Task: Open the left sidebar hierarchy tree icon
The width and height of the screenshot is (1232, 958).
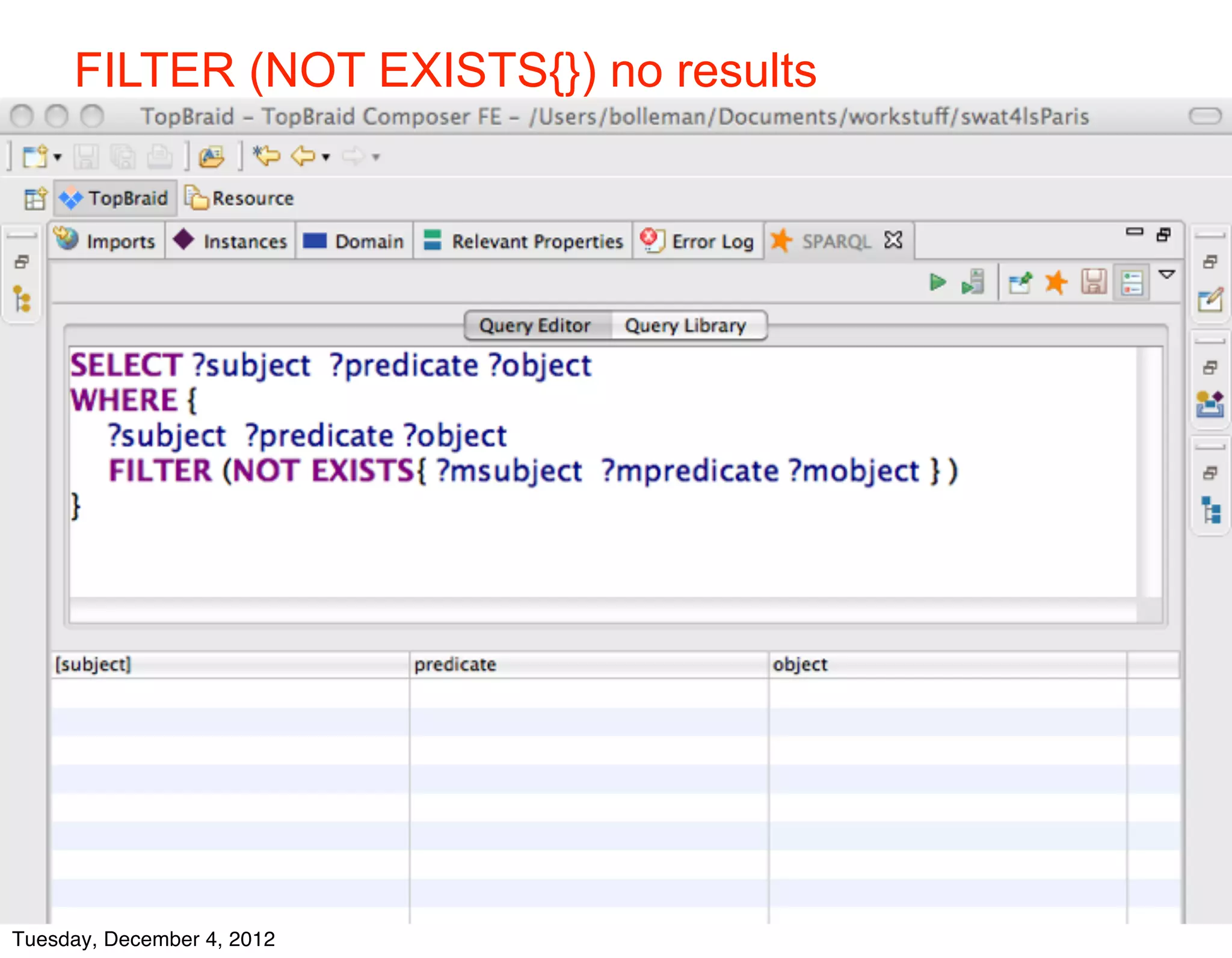Action: 22,299
